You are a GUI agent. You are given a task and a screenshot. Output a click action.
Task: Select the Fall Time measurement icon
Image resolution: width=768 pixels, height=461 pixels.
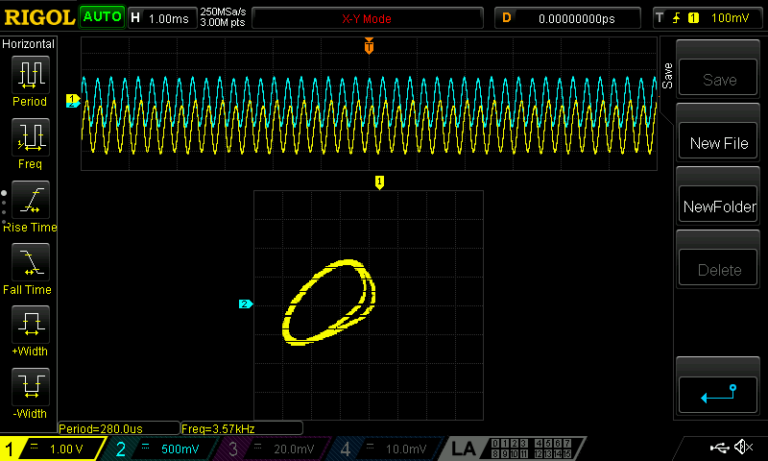[30, 262]
